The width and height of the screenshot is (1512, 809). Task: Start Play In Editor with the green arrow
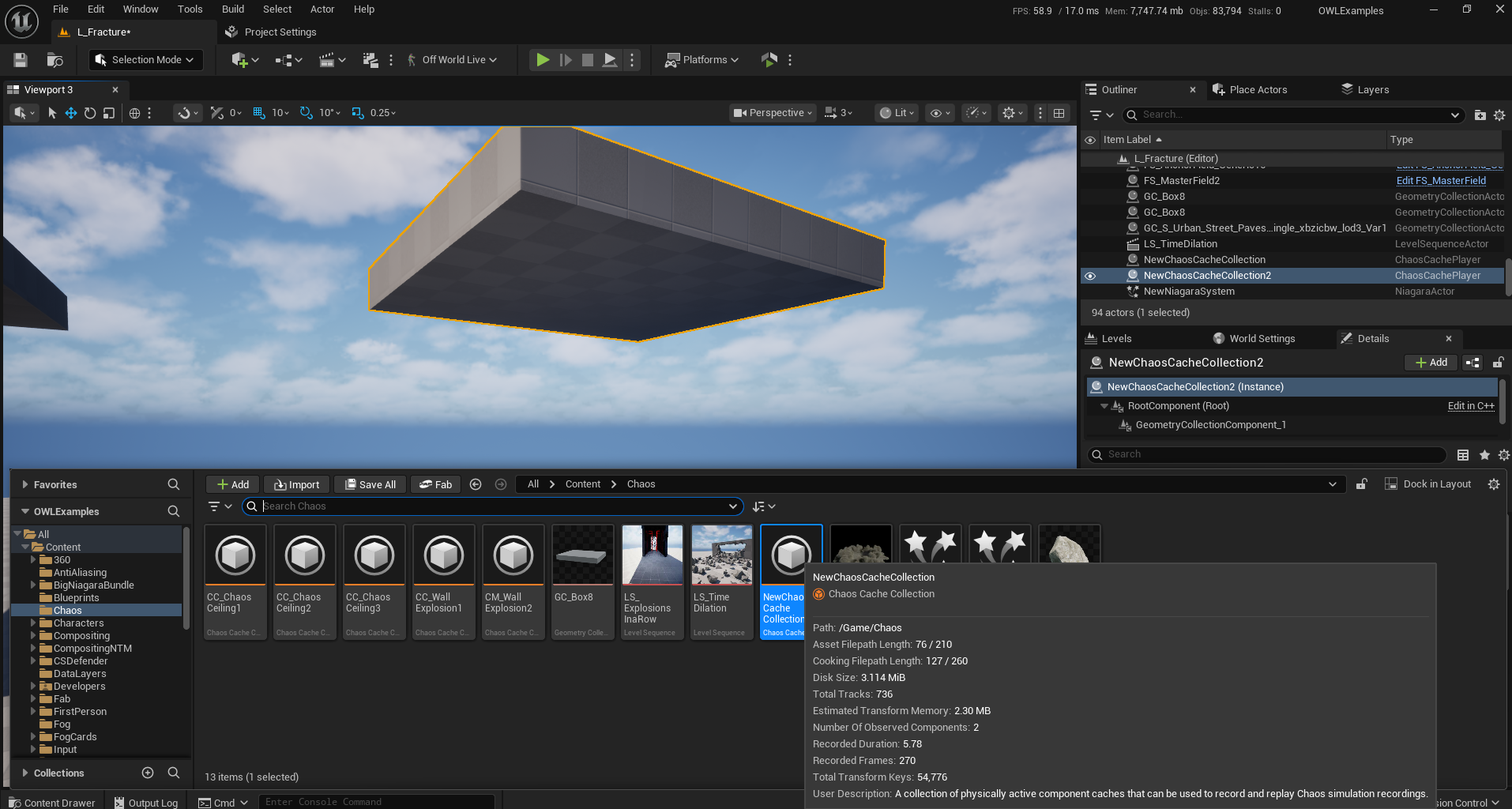(x=543, y=60)
